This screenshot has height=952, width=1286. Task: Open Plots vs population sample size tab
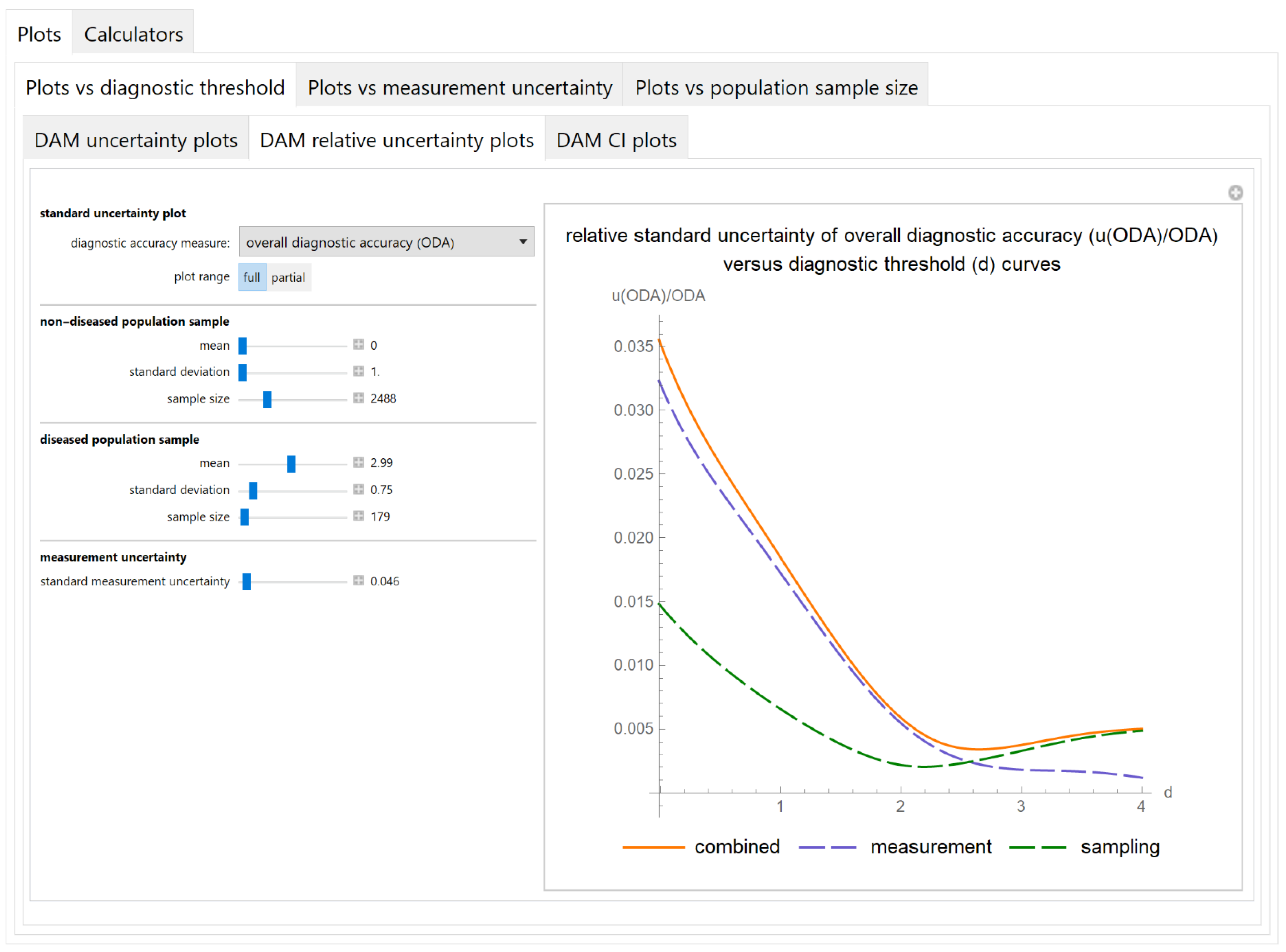776,88
